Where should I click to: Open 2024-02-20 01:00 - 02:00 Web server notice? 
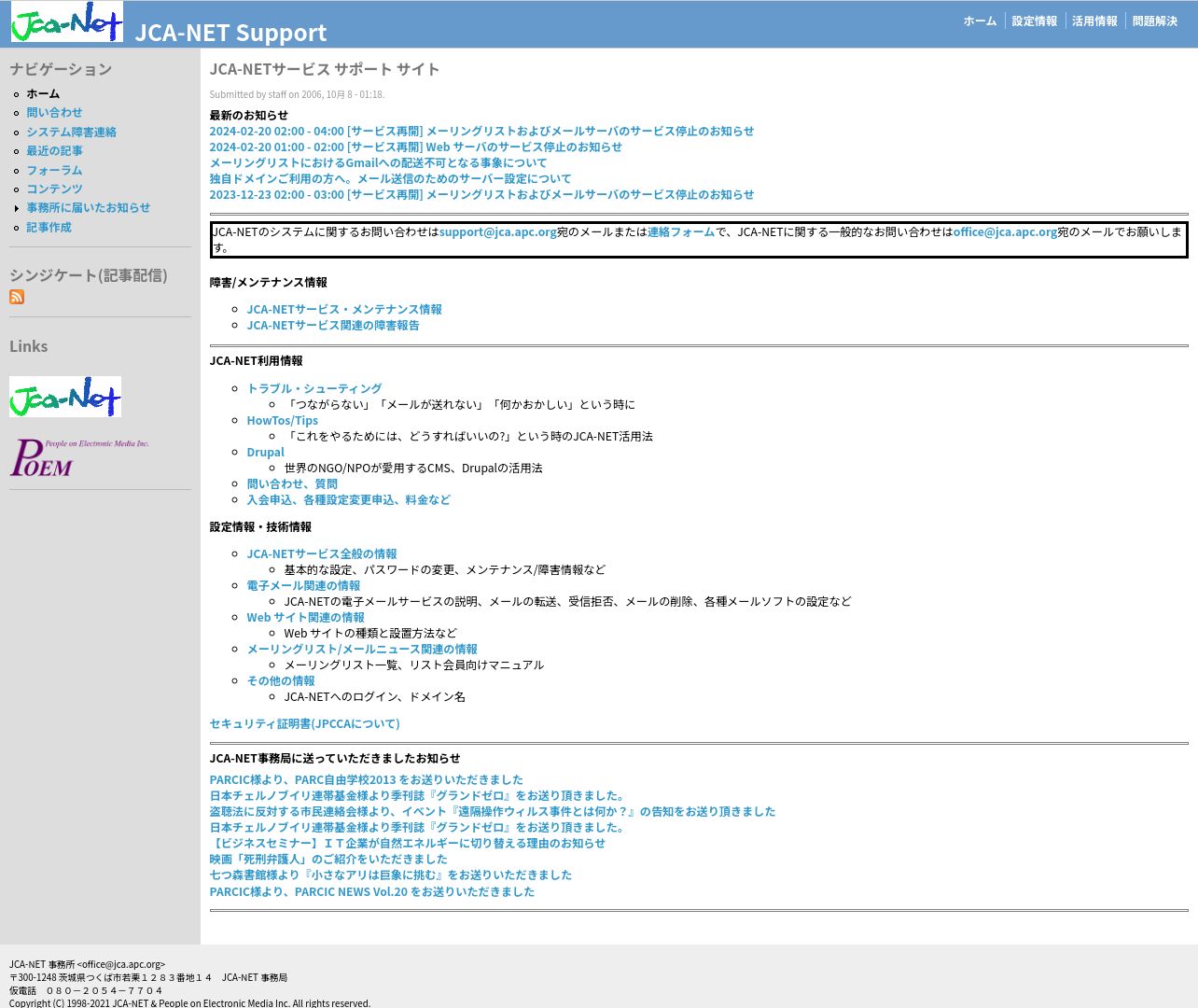(415, 147)
